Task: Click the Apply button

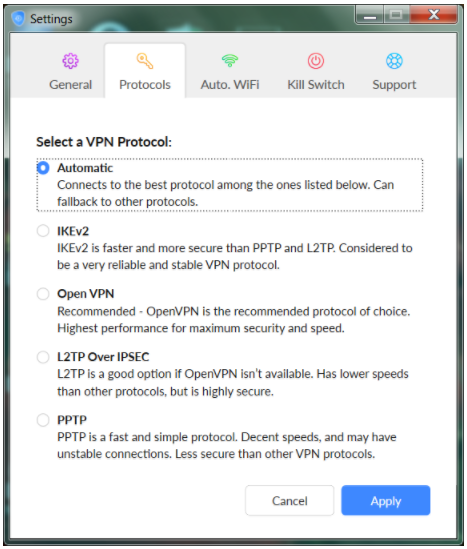Action: point(385,500)
